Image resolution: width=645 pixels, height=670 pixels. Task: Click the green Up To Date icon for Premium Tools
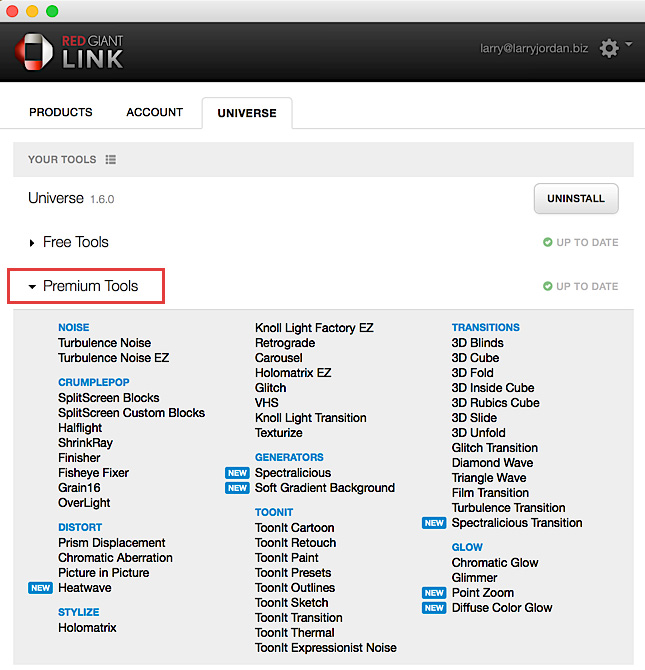click(x=548, y=286)
